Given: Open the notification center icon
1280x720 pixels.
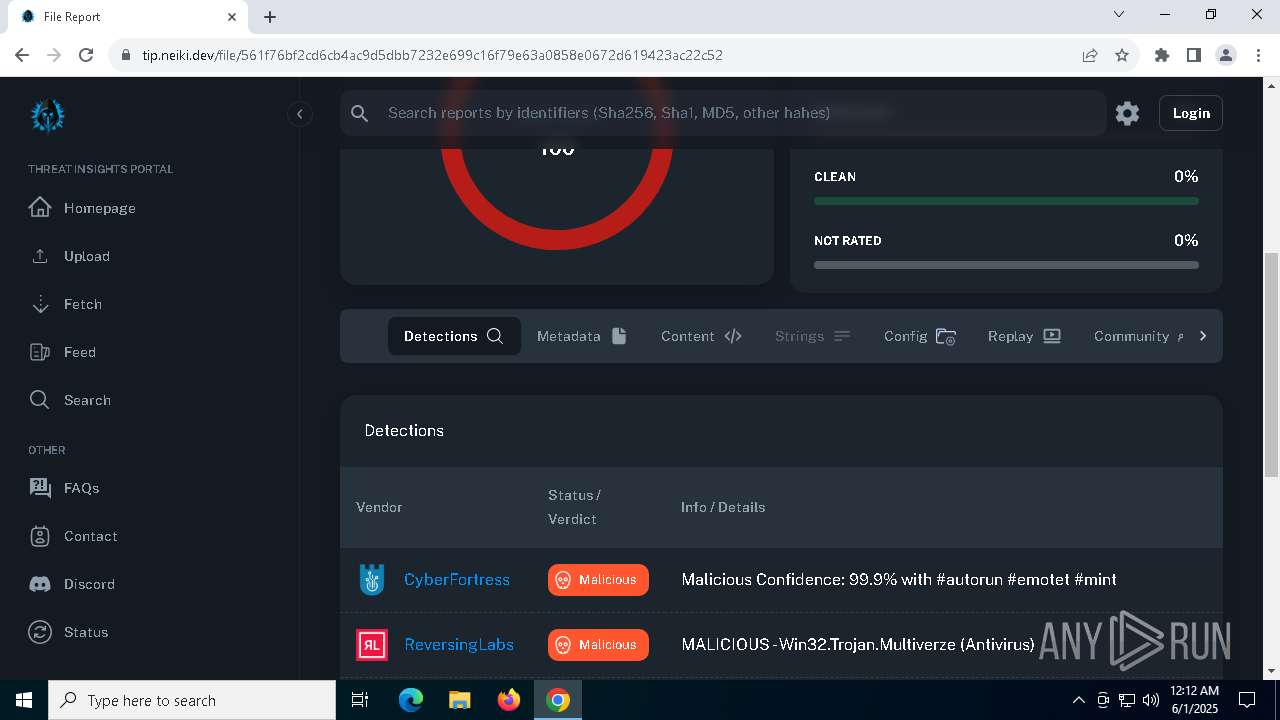Looking at the screenshot, I should coord(1247,700).
